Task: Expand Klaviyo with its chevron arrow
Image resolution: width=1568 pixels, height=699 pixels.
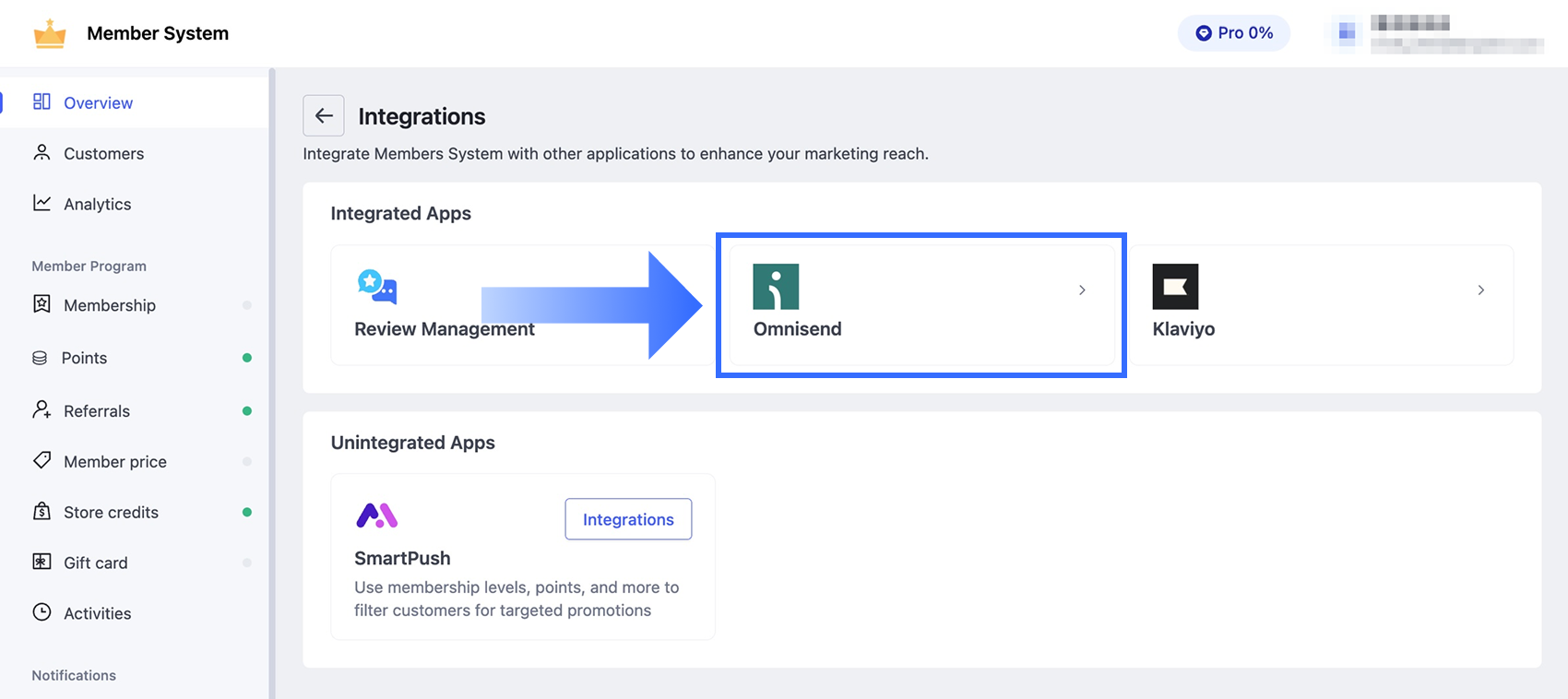Action: coord(1481,290)
